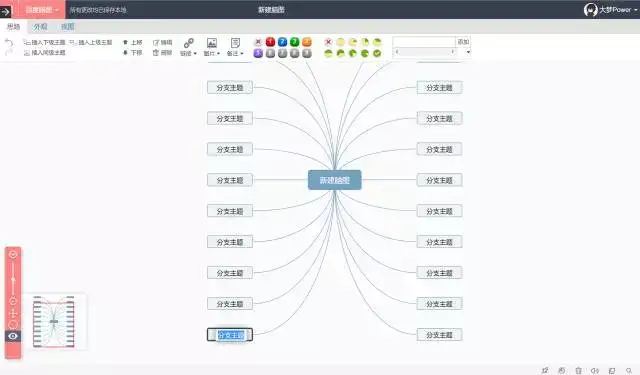Viewport: 640px width, 375px height.
Task: Mark progress complete with the checkmark circle
Action: point(377,53)
